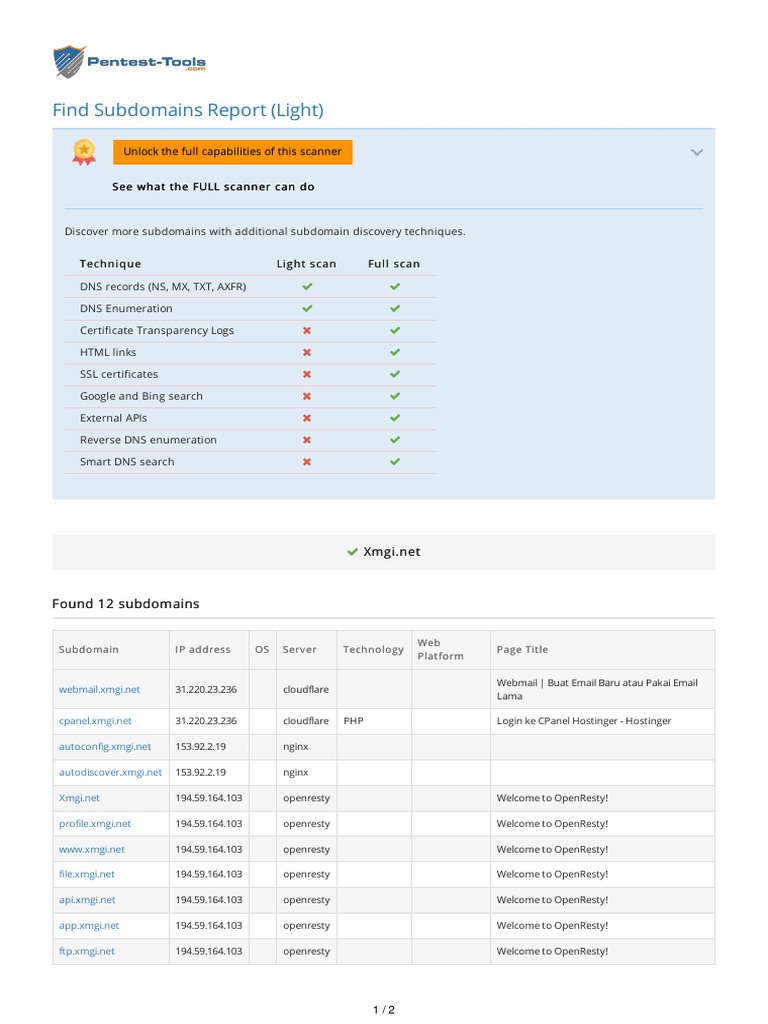Open the api.xmgi.net subdomain link

(x=87, y=900)
